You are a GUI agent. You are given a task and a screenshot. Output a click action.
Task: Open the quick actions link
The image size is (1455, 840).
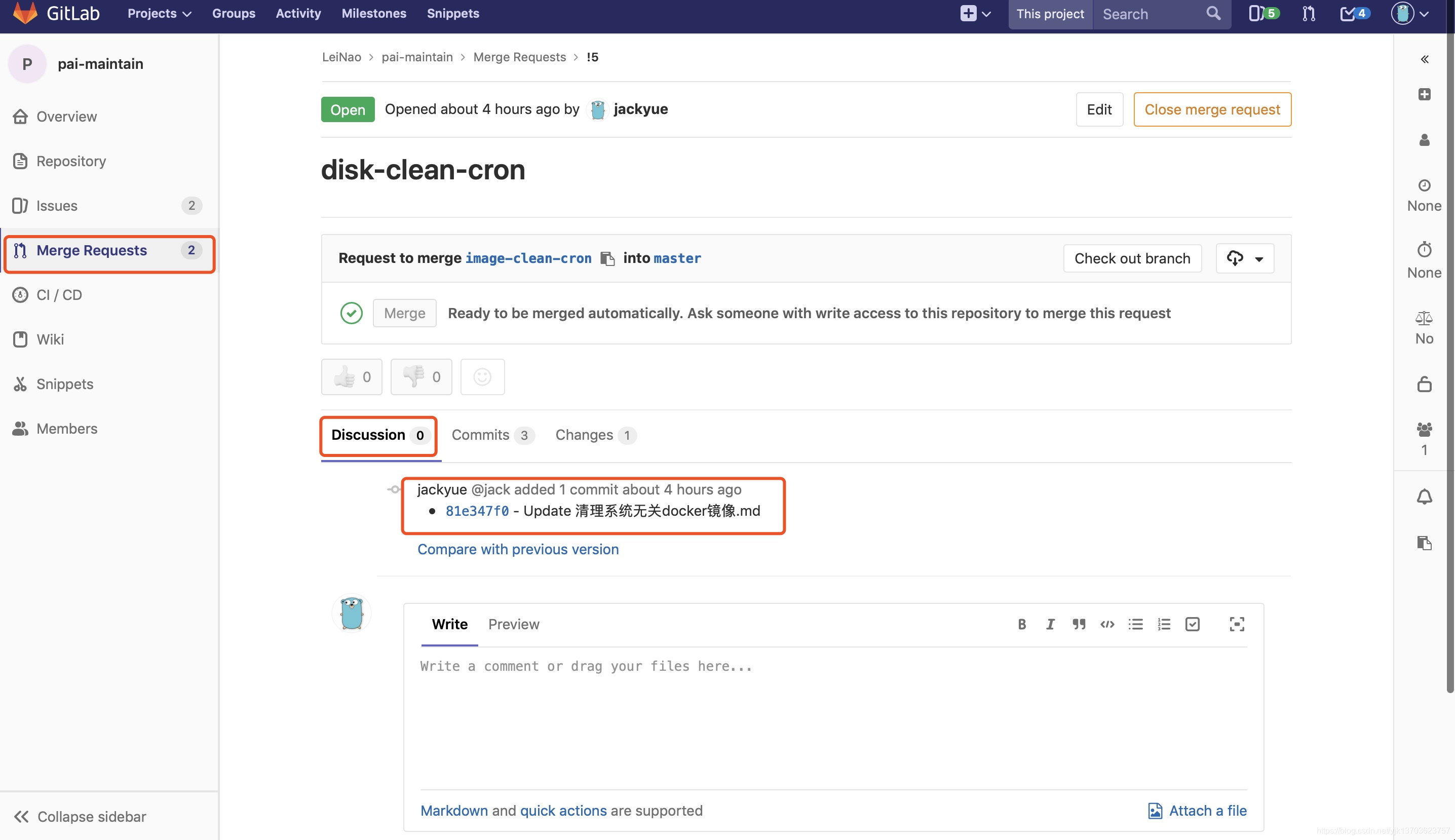[563, 811]
